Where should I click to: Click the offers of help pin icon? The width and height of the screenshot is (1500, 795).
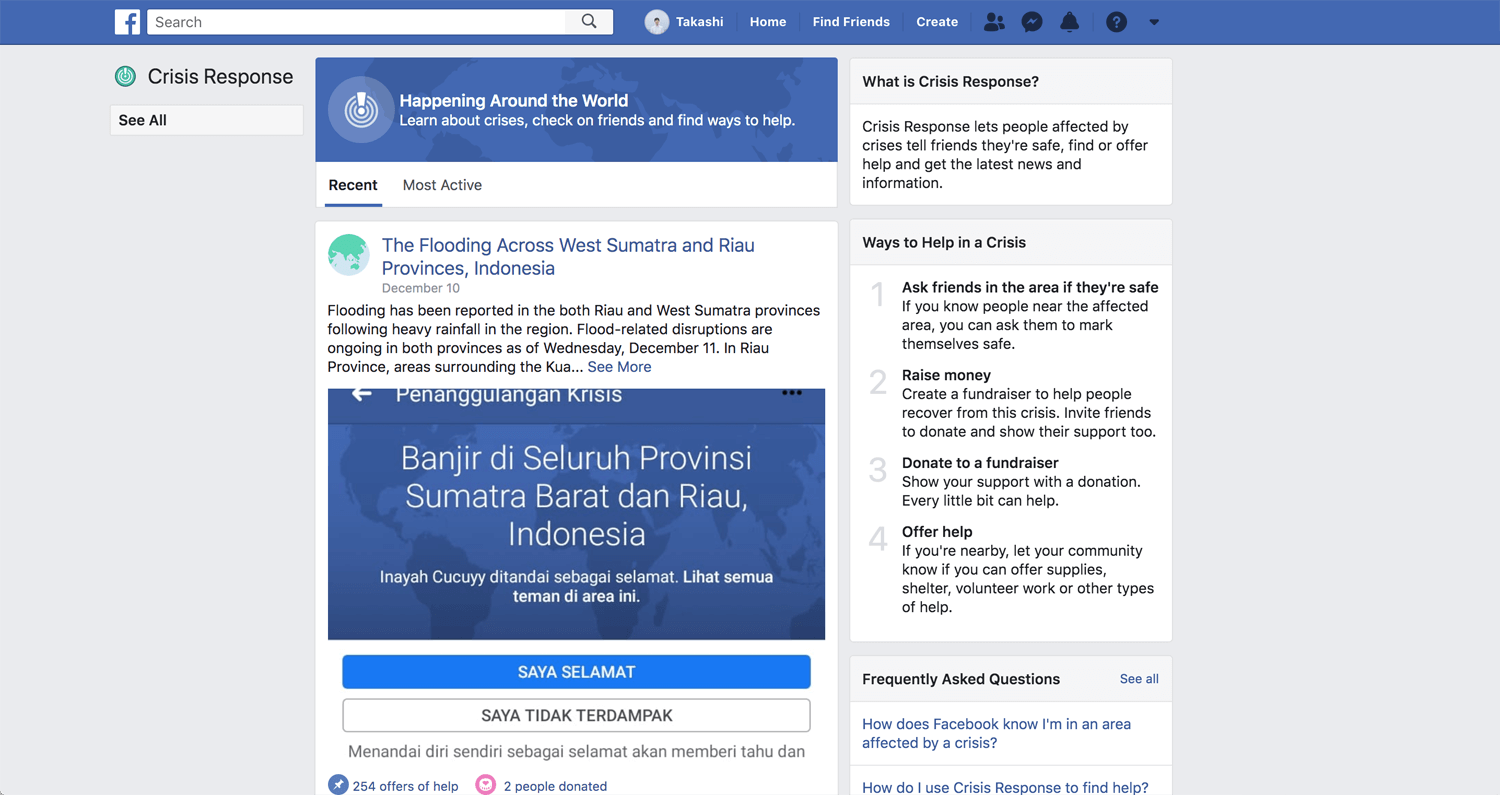click(338, 786)
